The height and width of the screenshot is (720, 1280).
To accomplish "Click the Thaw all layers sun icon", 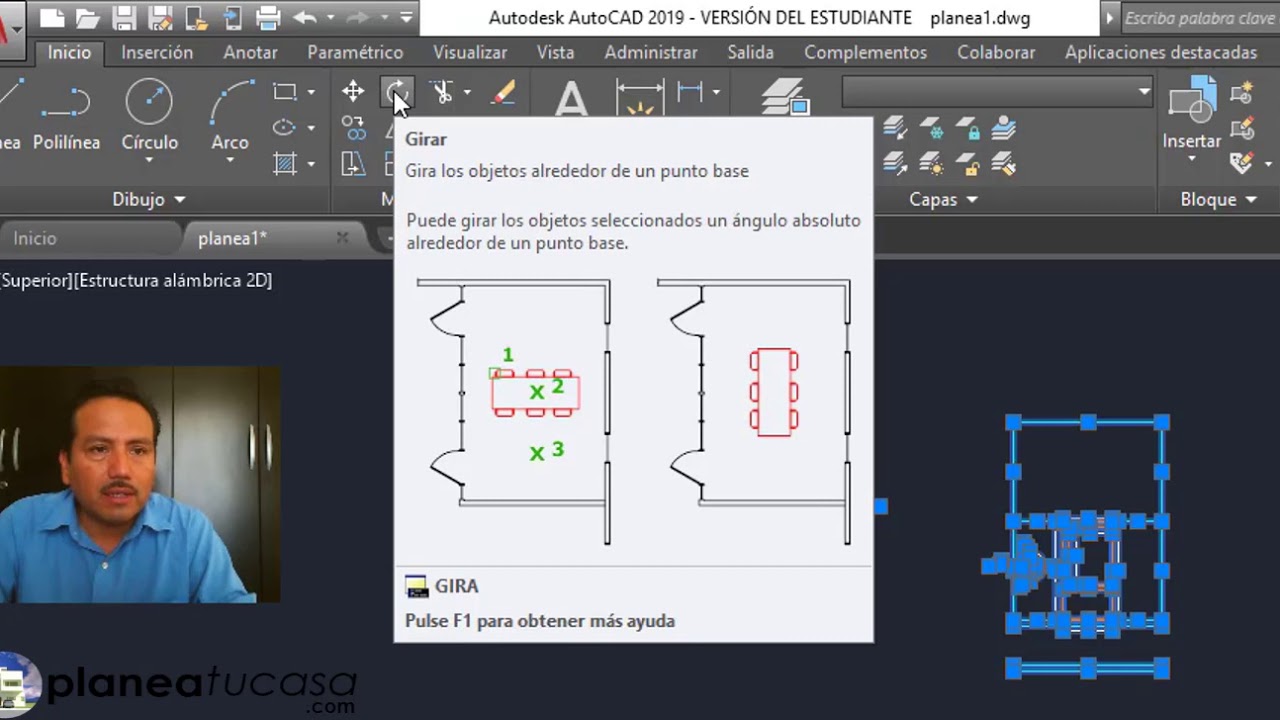I will click(931, 163).
